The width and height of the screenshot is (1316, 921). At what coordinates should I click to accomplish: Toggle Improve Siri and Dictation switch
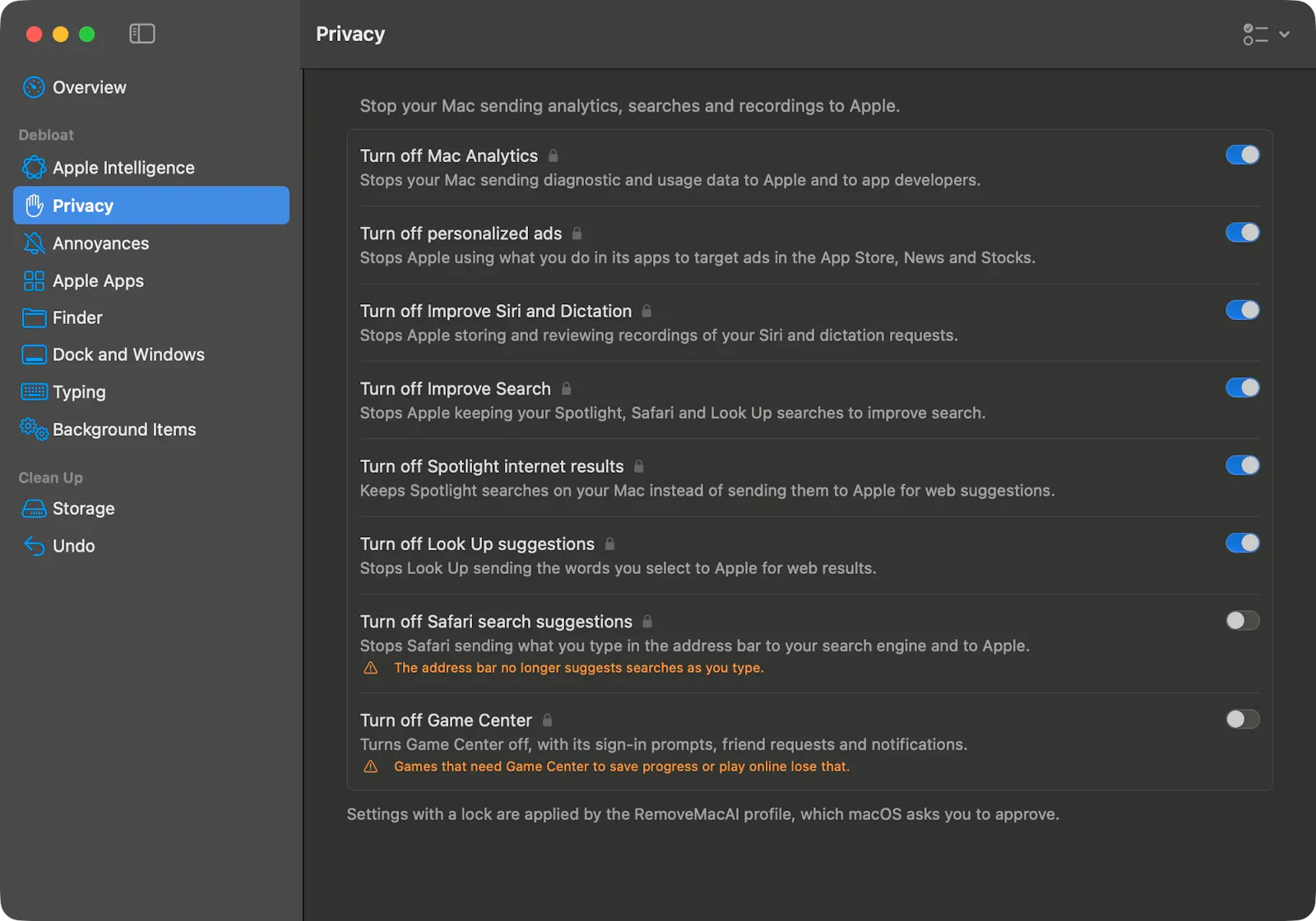[x=1242, y=310]
